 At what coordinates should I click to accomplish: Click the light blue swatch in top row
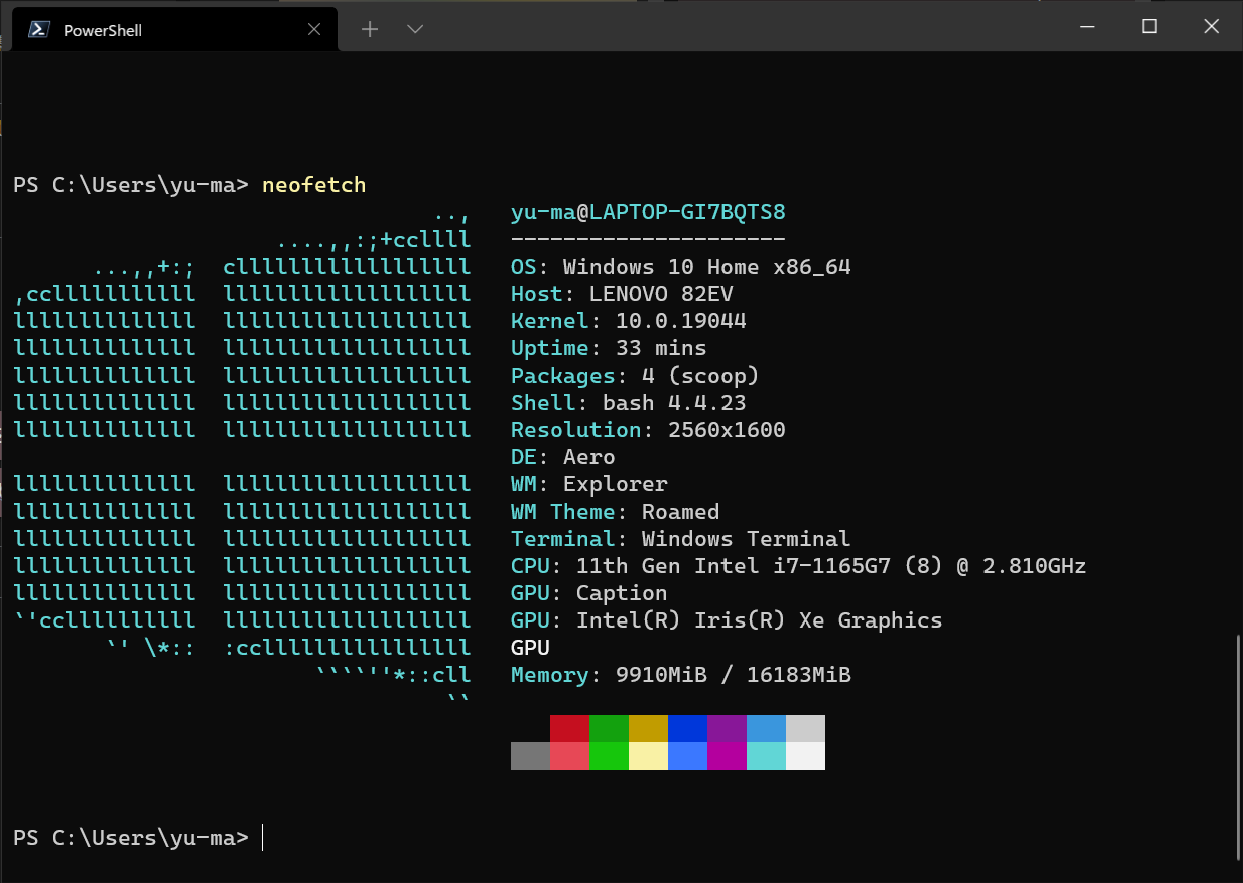click(x=766, y=728)
